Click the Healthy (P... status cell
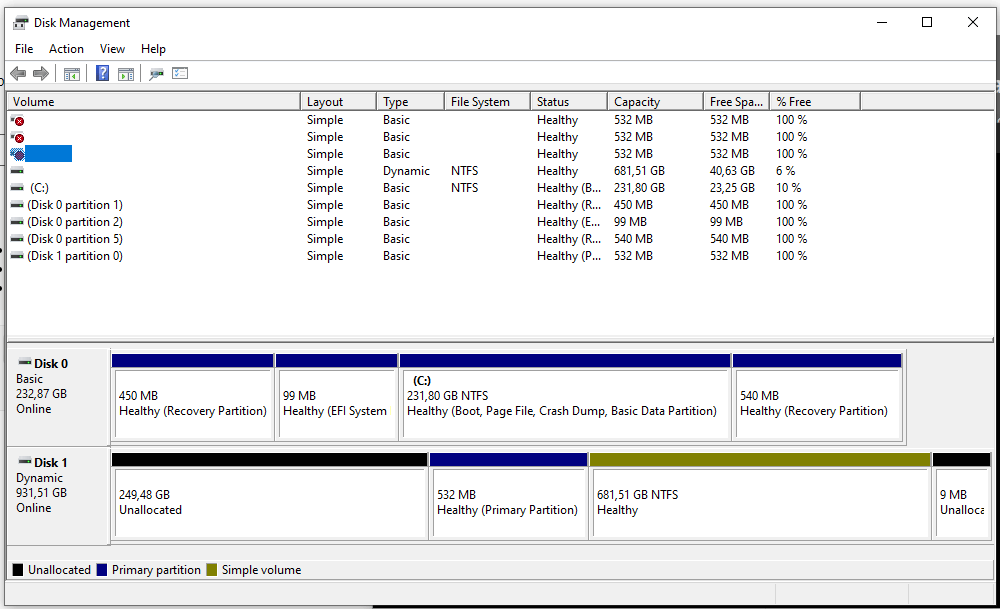1000x609 pixels. tap(569, 256)
